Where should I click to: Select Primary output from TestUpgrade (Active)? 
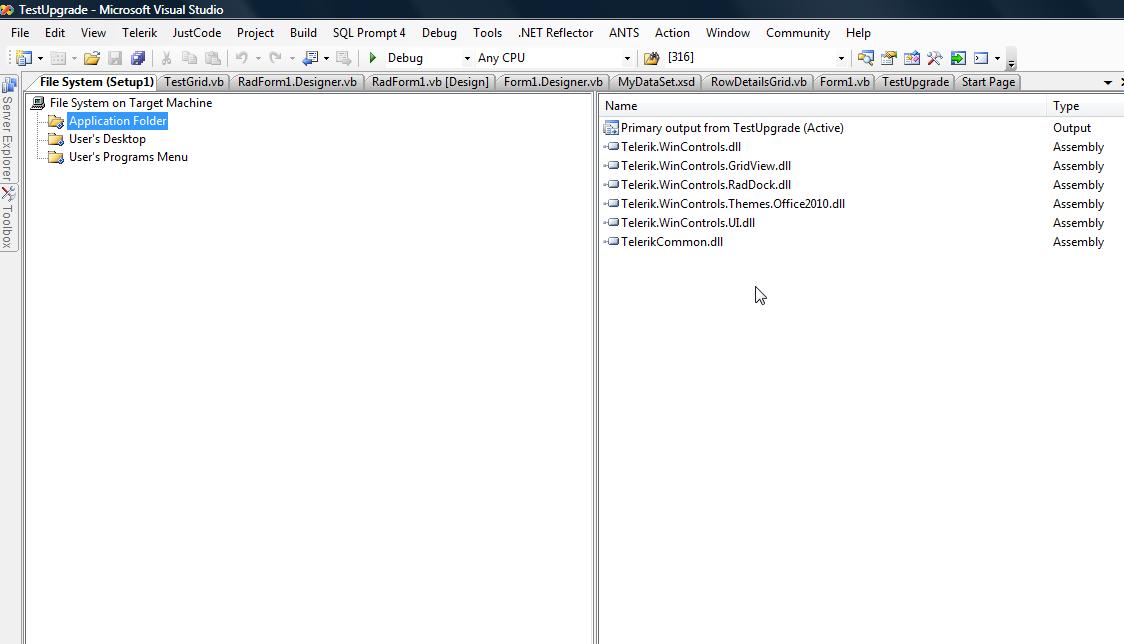coord(732,128)
